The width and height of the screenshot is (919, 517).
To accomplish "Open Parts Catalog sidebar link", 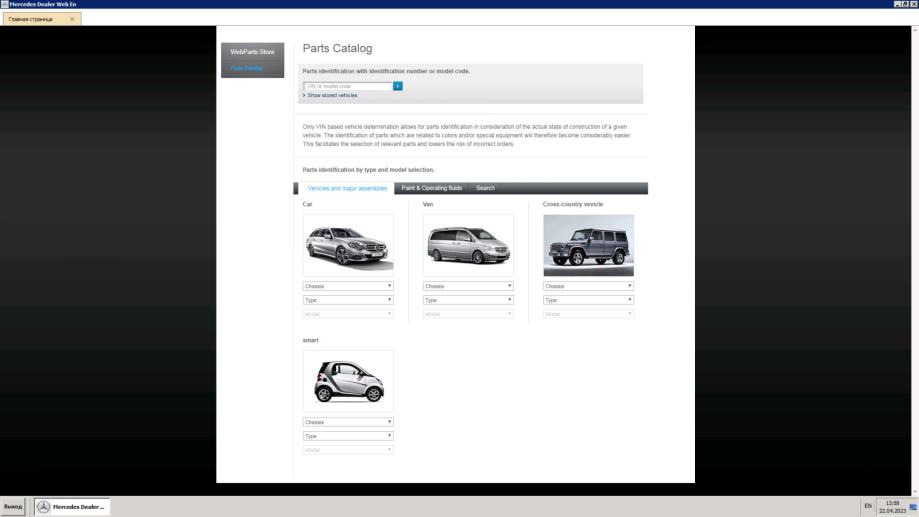I will coord(246,69).
